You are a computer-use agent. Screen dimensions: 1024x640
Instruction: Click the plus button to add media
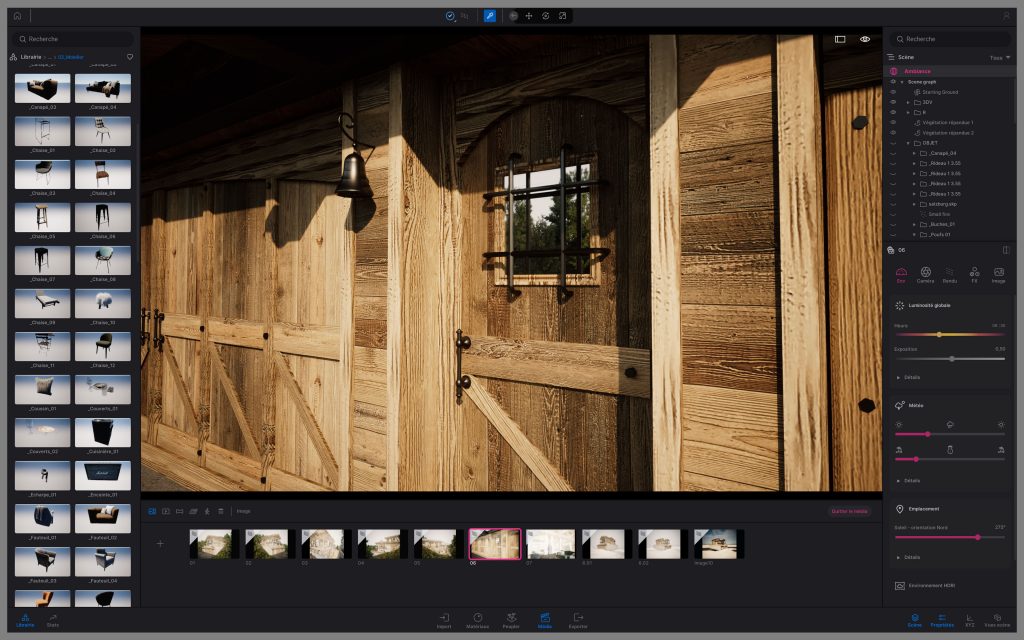tap(160, 544)
